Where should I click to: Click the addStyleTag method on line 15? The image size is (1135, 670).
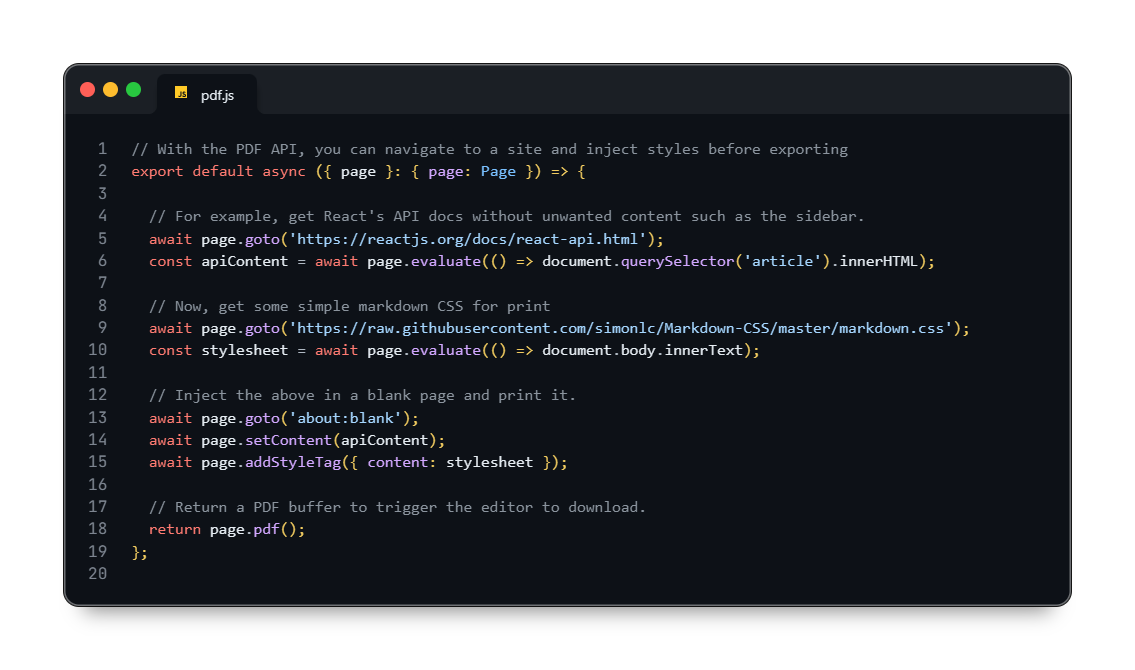pos(297,462)
